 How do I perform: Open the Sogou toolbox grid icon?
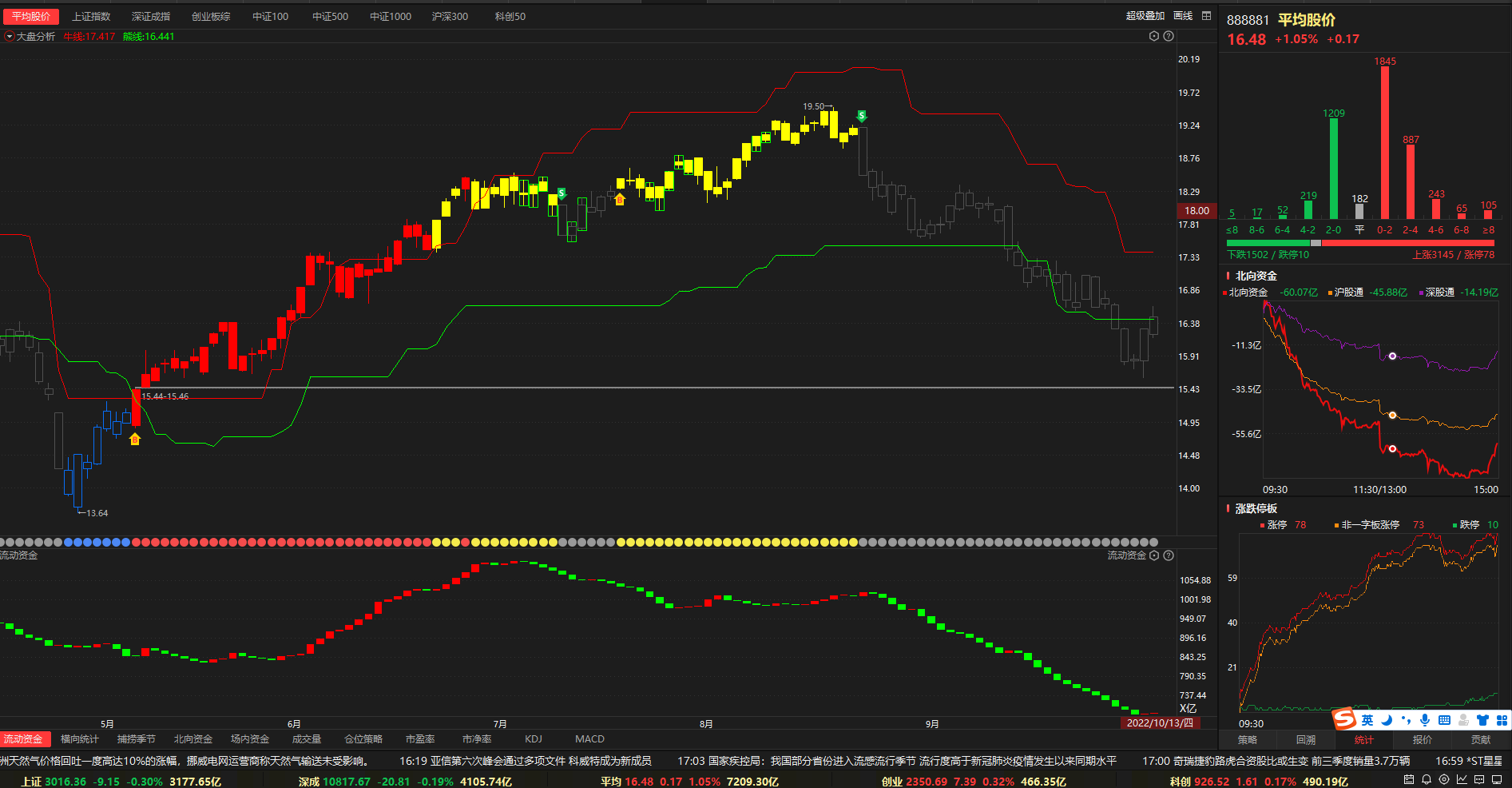click(x=1502, y=720)
